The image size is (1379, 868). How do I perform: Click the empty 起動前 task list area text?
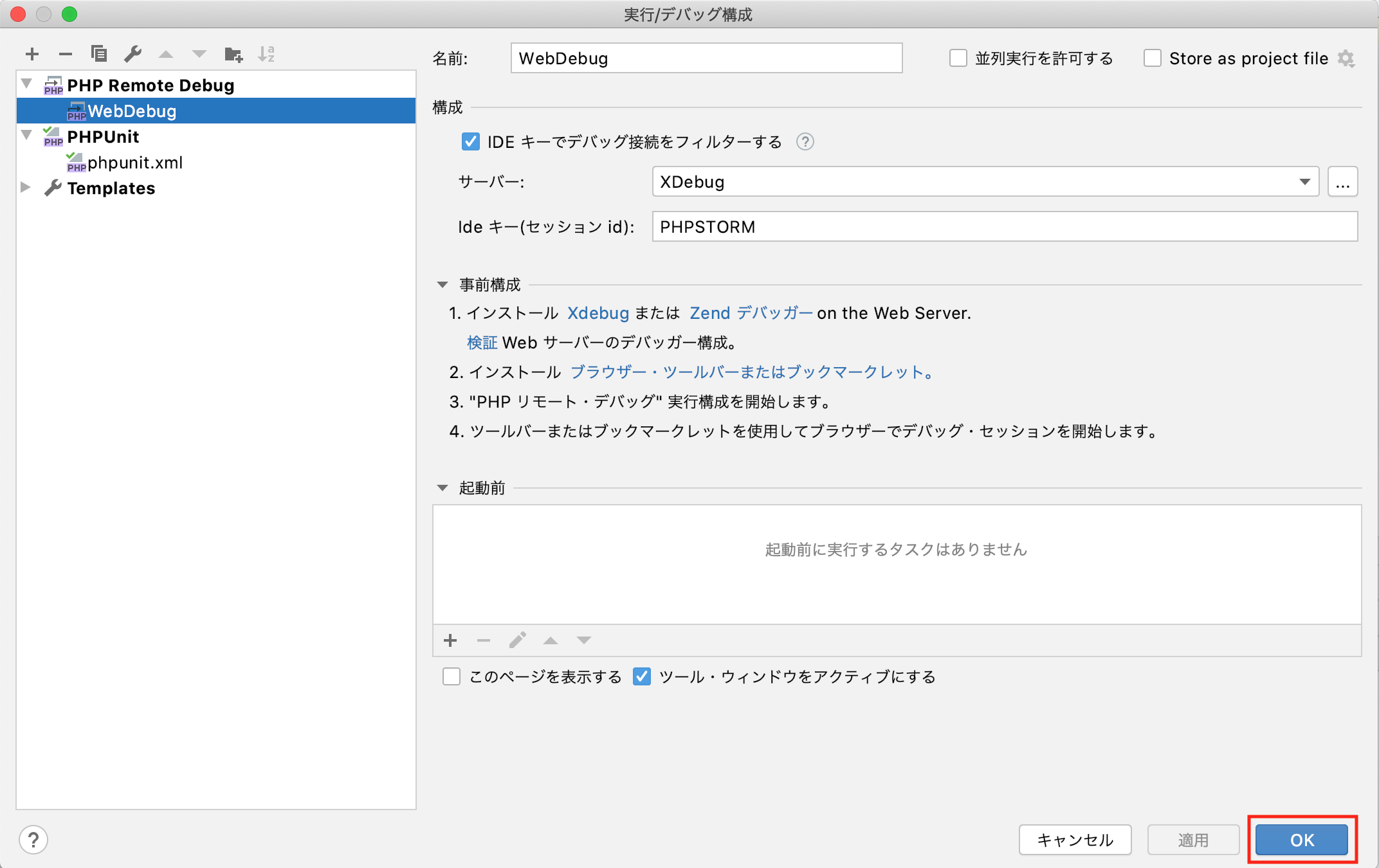897,549
